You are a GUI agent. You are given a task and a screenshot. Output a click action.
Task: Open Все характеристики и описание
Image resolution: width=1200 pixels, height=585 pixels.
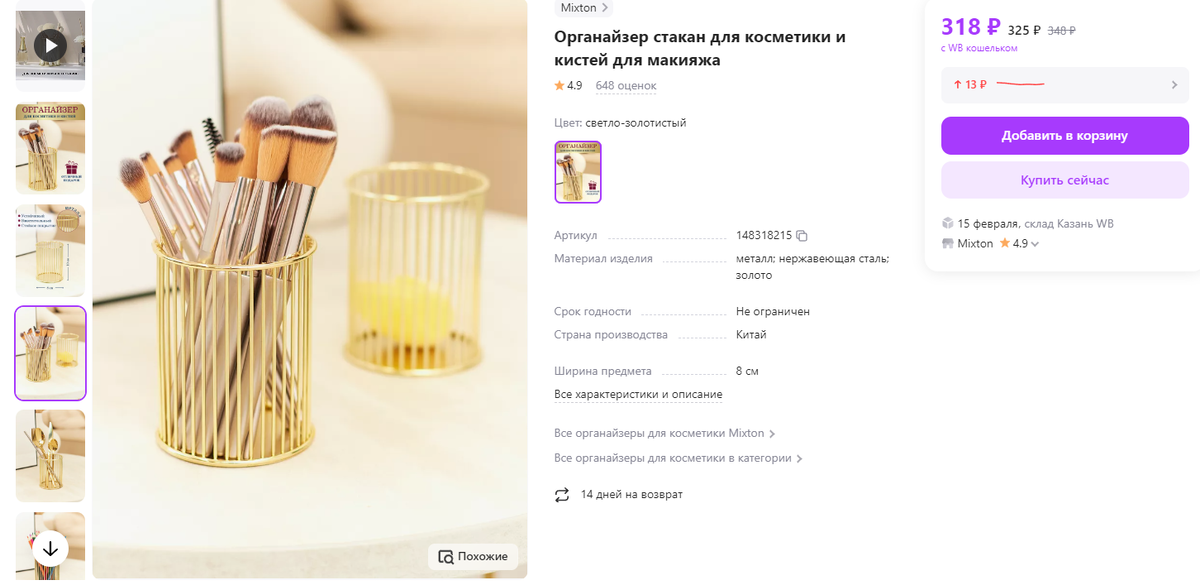coord(638,394)
